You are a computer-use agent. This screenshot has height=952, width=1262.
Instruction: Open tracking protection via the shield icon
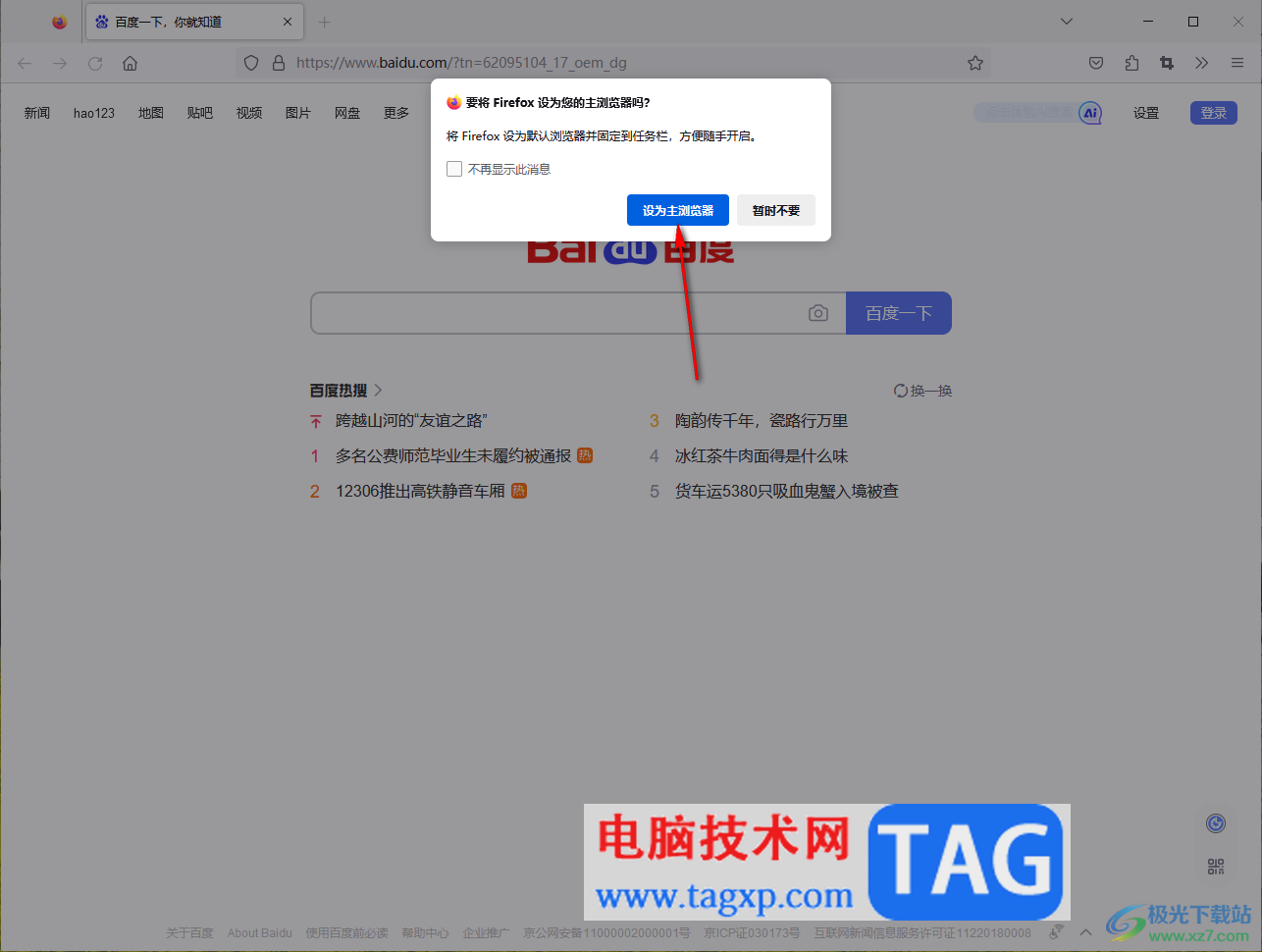point(251,62)
